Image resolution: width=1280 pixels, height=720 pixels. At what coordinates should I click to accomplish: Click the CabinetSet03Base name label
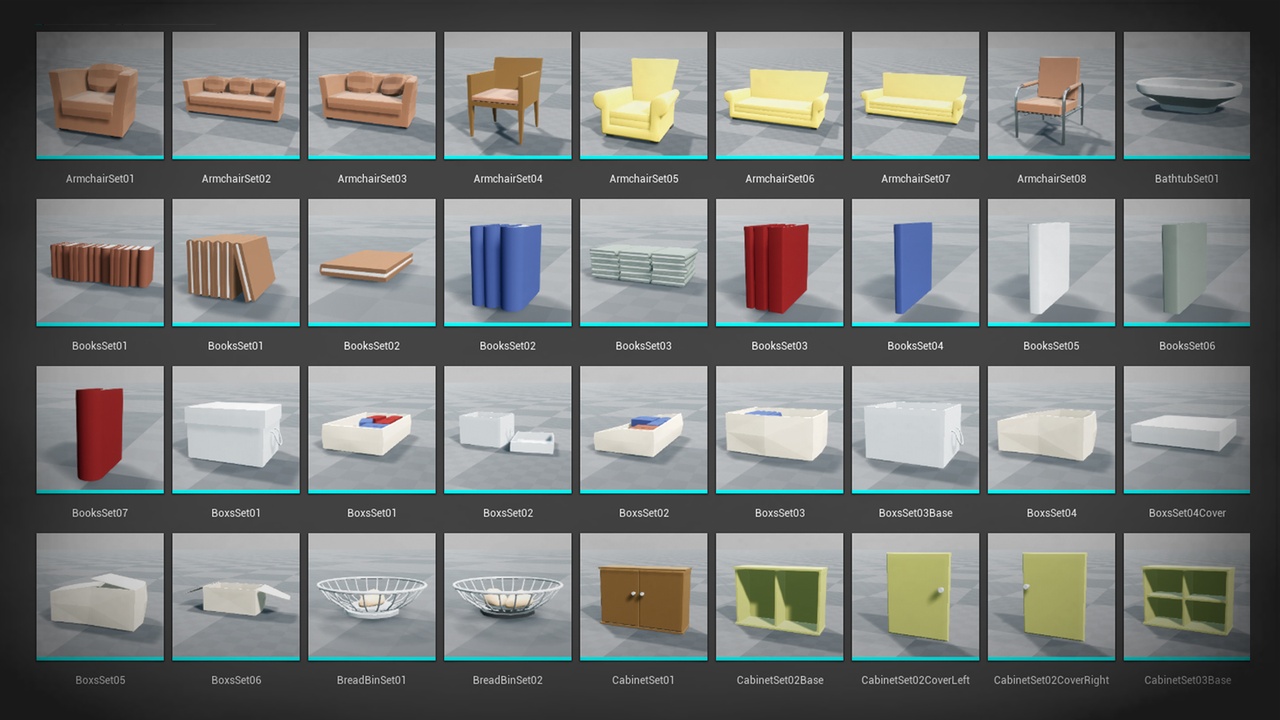pyautogui.click(x=1187, y=680)
